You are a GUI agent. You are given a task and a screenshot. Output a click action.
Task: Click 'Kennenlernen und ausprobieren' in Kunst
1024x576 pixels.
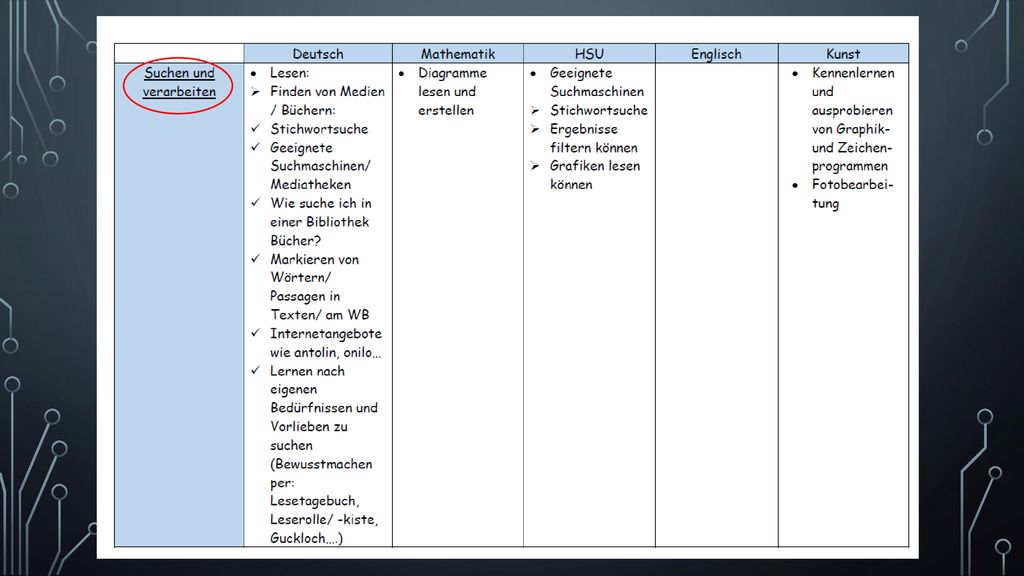[x=853, y=120]
